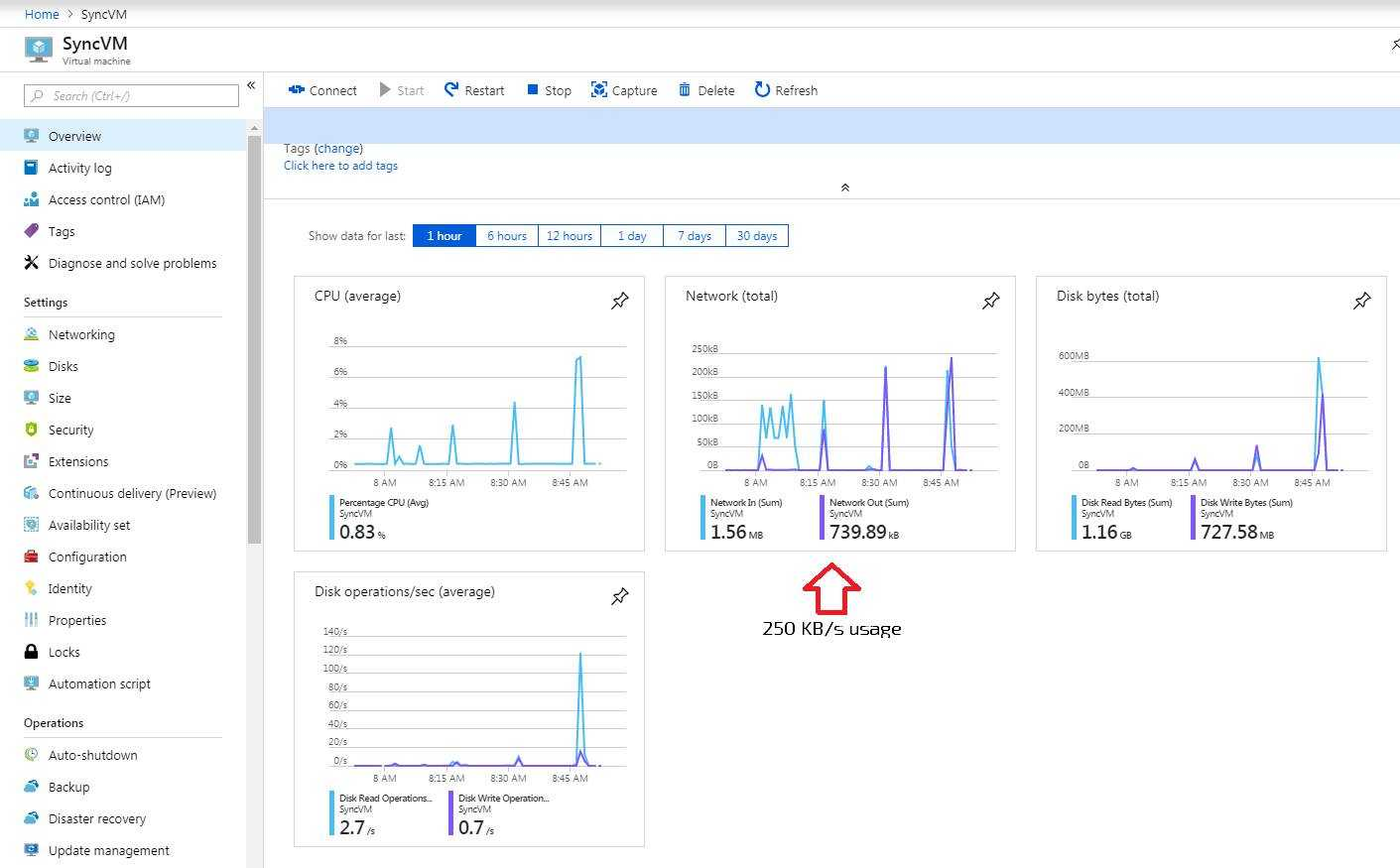This screenshot has height=868, width=1400.
Task: Collapse the essentials section chevron
Action: [845, 187]
